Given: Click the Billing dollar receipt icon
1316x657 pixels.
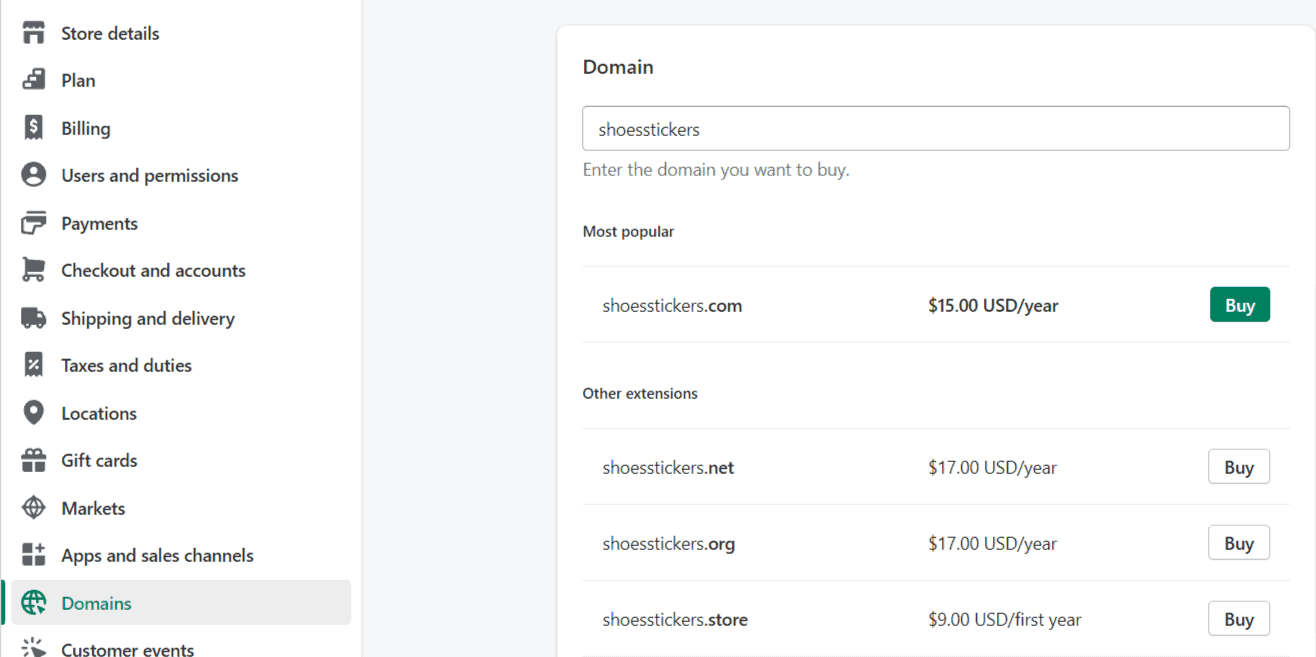Looking at the screenshot, I should pyautogui.click(x=34, y=128).
